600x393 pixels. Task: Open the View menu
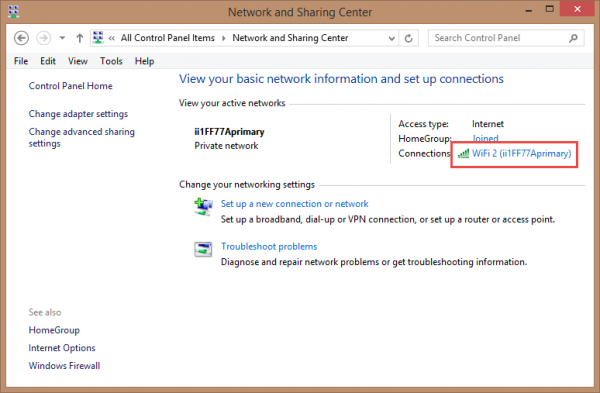(x=78, y=61)
